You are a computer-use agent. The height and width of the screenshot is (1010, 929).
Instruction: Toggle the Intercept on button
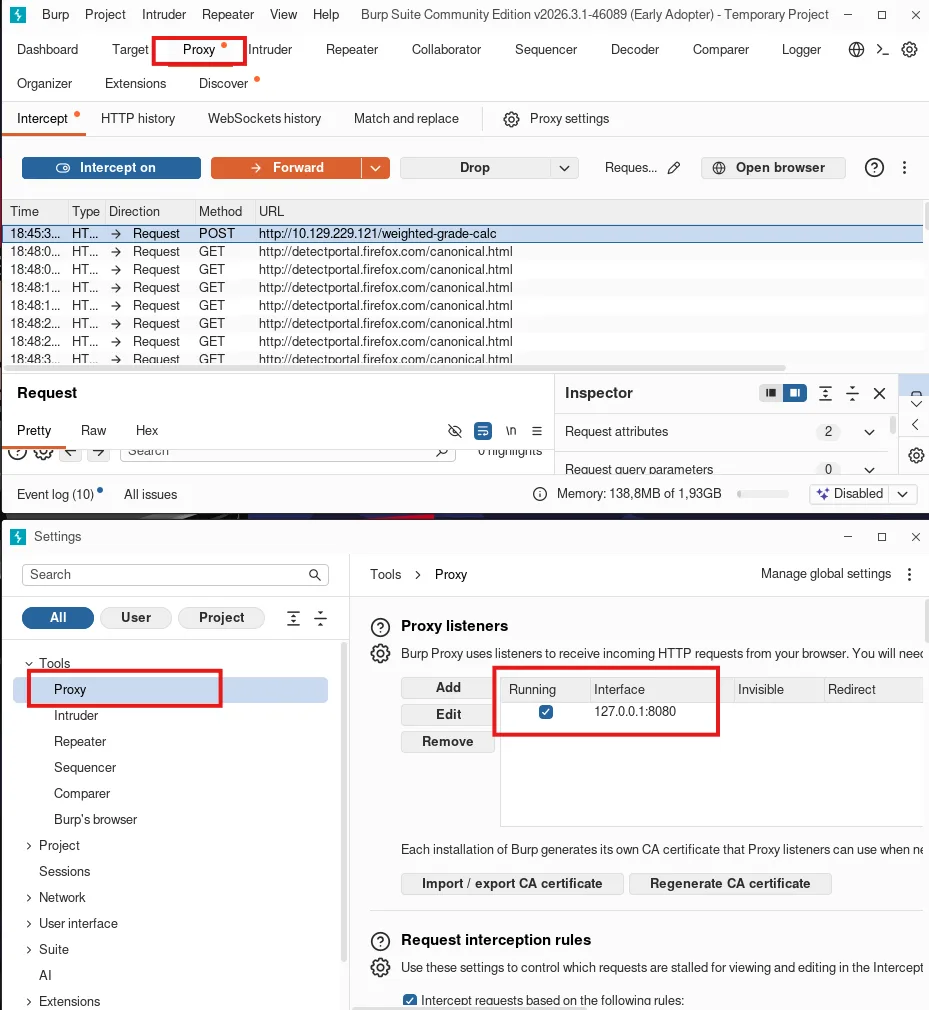tap(111, 168)
